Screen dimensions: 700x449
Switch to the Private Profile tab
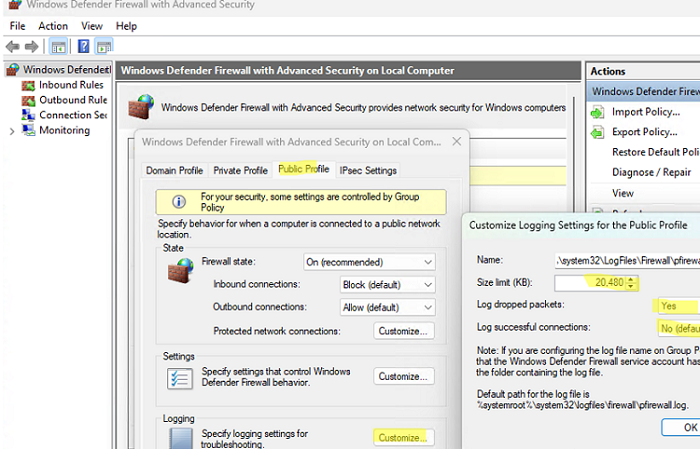click(241, 170)
